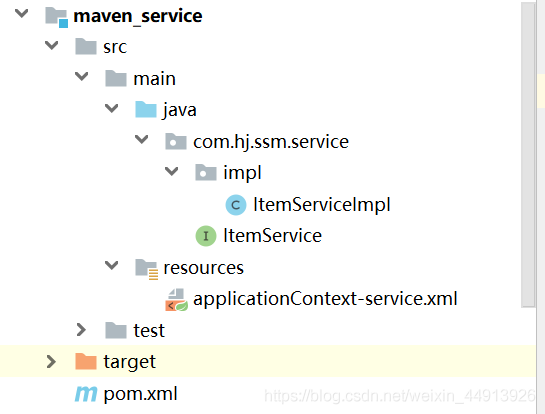Click the Maven pom.xml file icon
This screenshot has height=414, width=545.
click(x=86, y=394)
